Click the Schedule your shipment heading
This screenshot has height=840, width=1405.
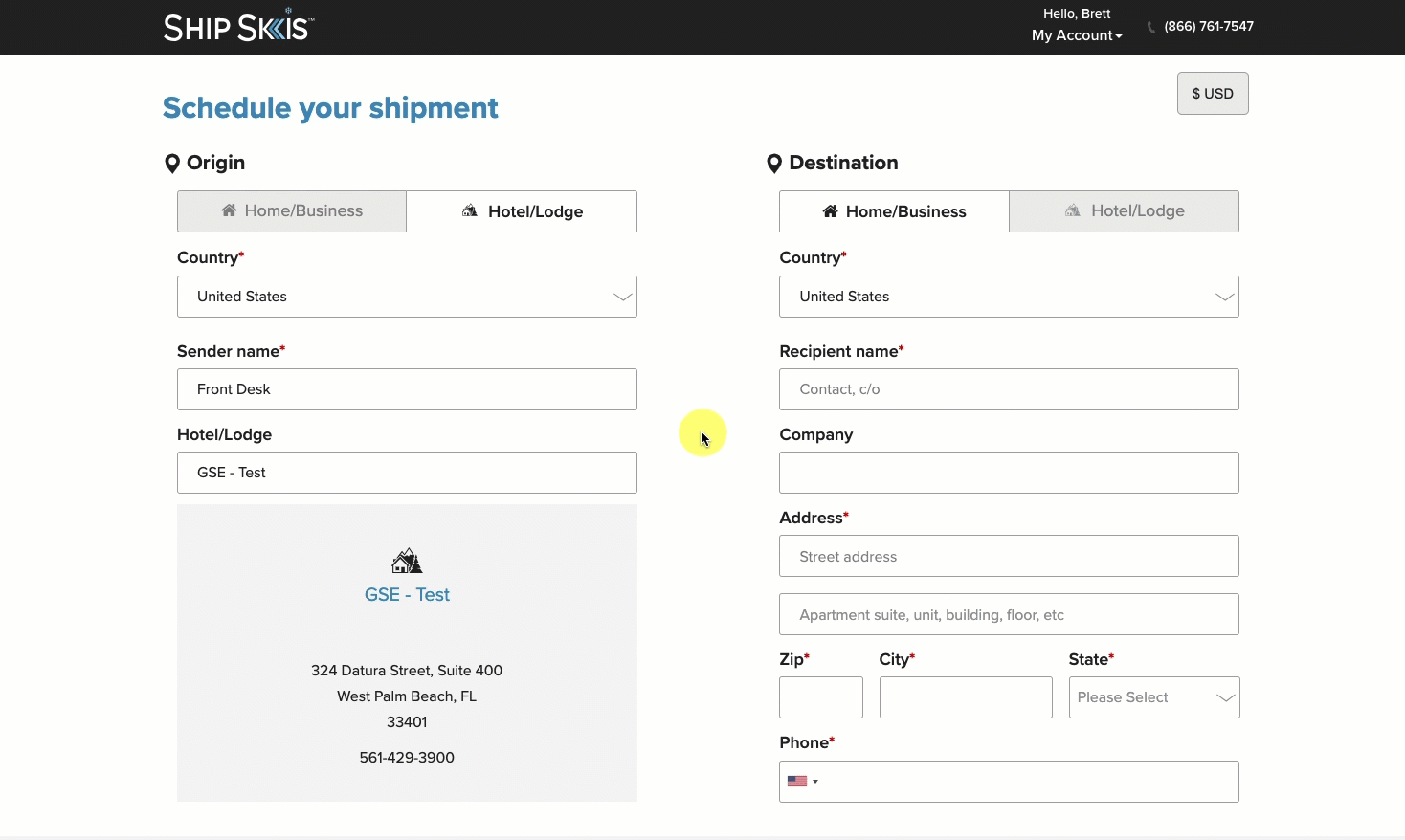click(330, 108)
